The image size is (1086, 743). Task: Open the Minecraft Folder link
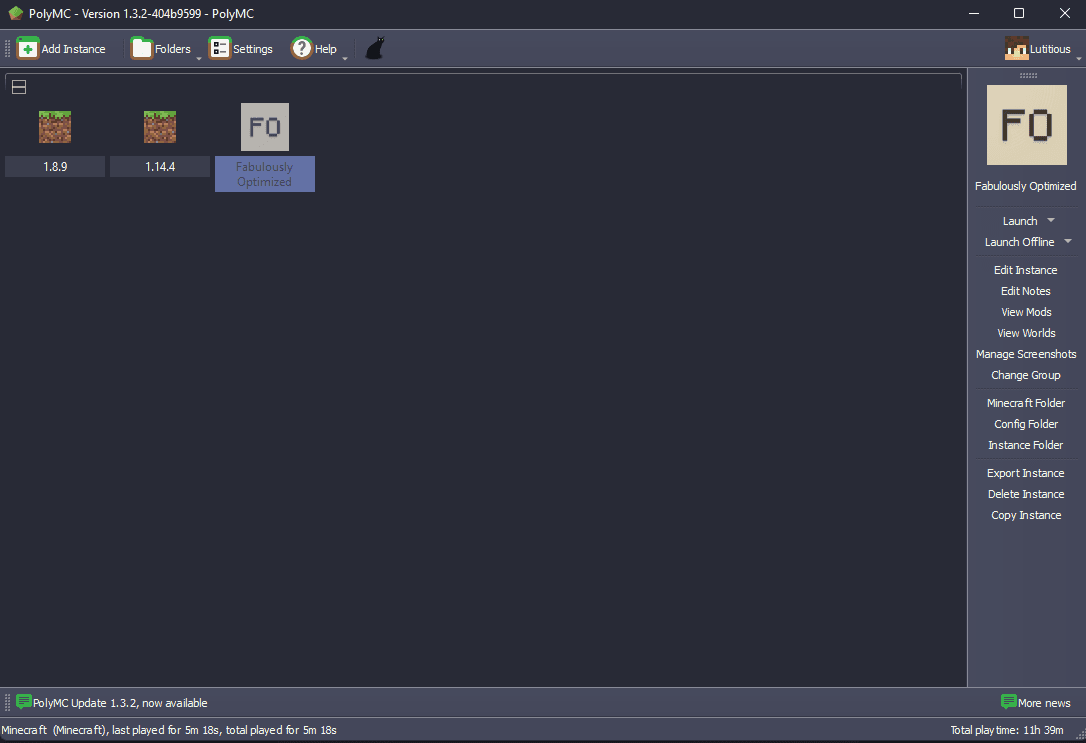point(1025,402)
